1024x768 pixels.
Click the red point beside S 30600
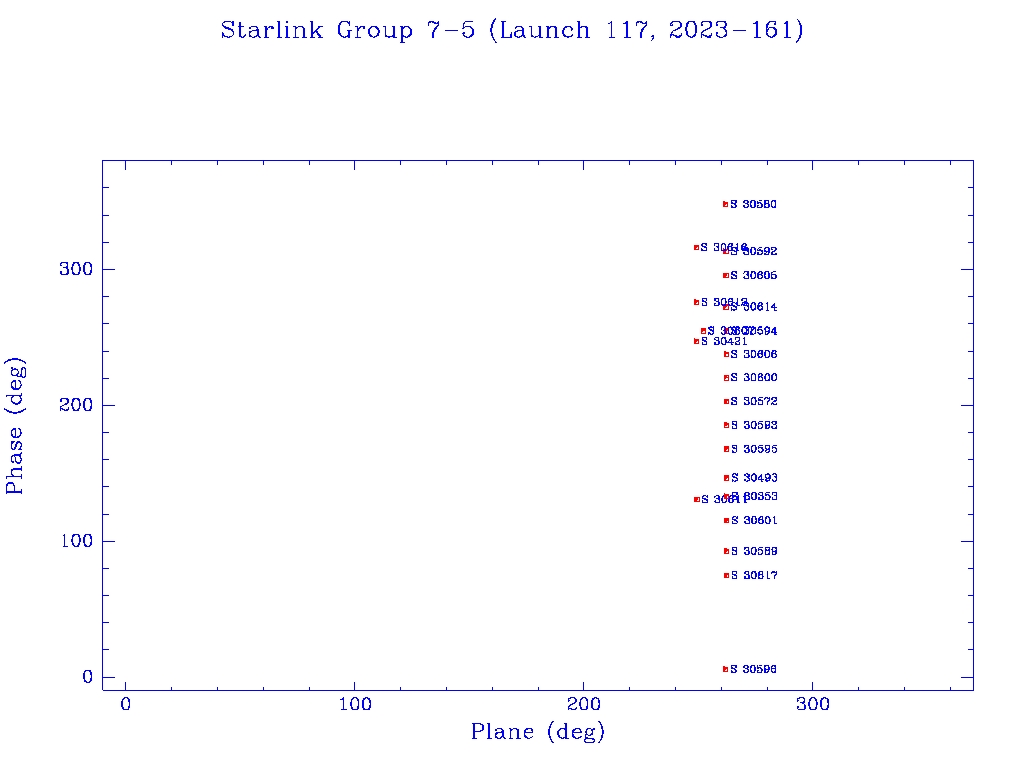tap(726, 378)
